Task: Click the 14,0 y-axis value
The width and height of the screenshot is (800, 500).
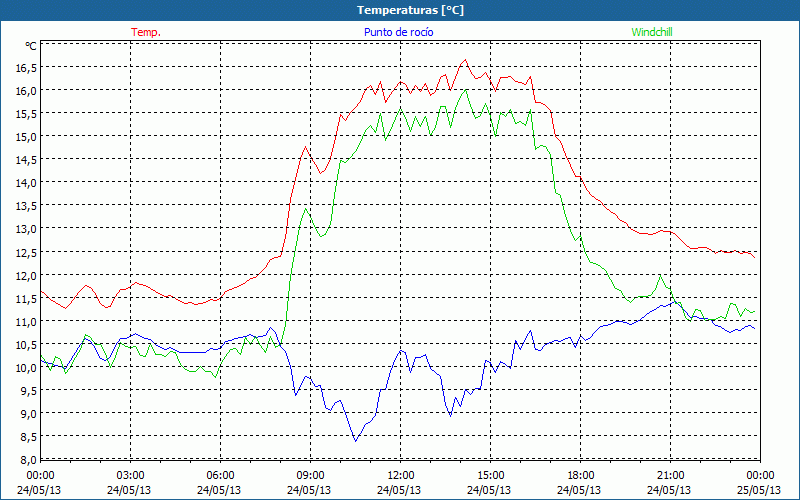Action: pyautogui.click(x=27, y=183)
